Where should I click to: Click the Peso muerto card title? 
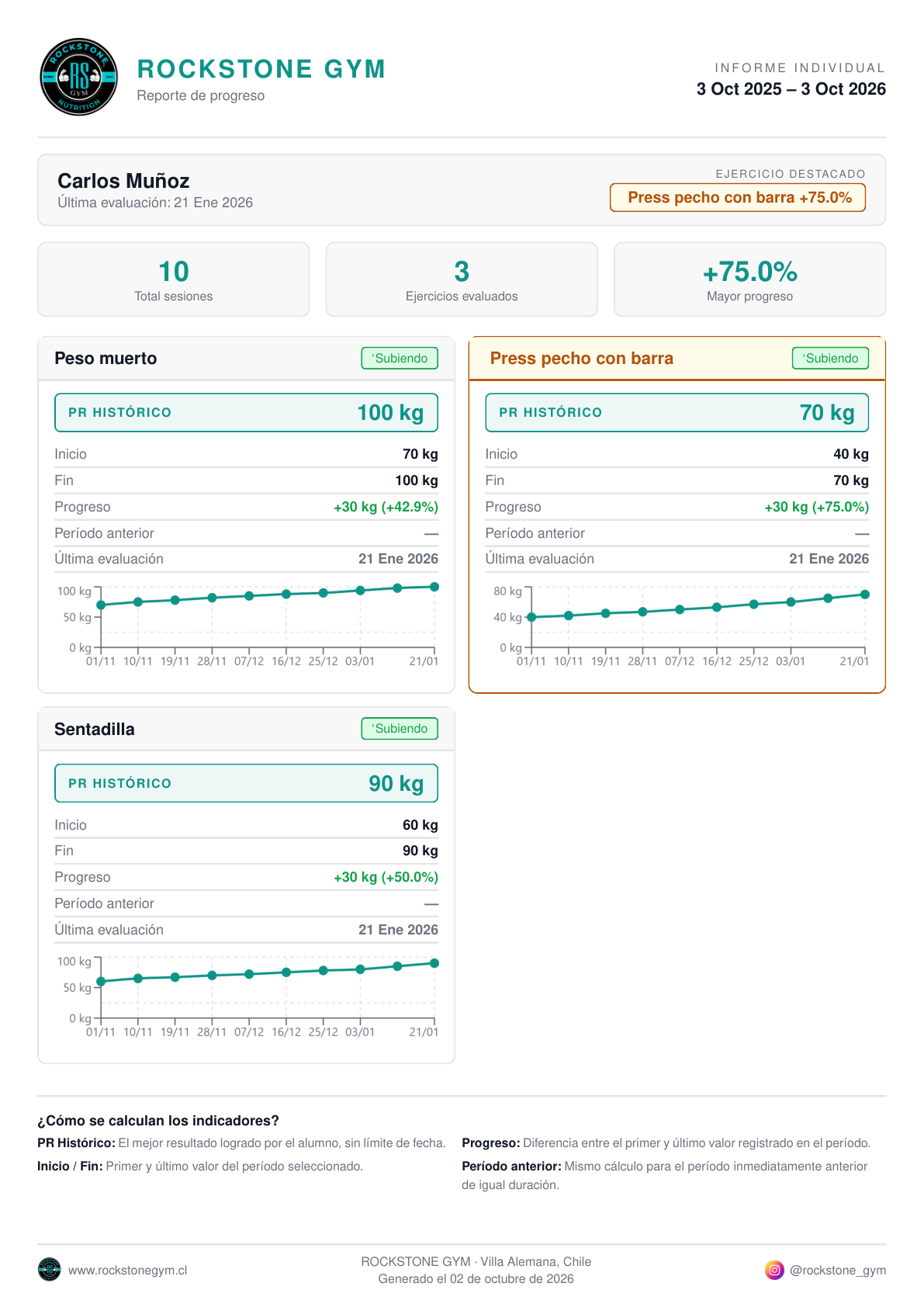click(106, 359)
